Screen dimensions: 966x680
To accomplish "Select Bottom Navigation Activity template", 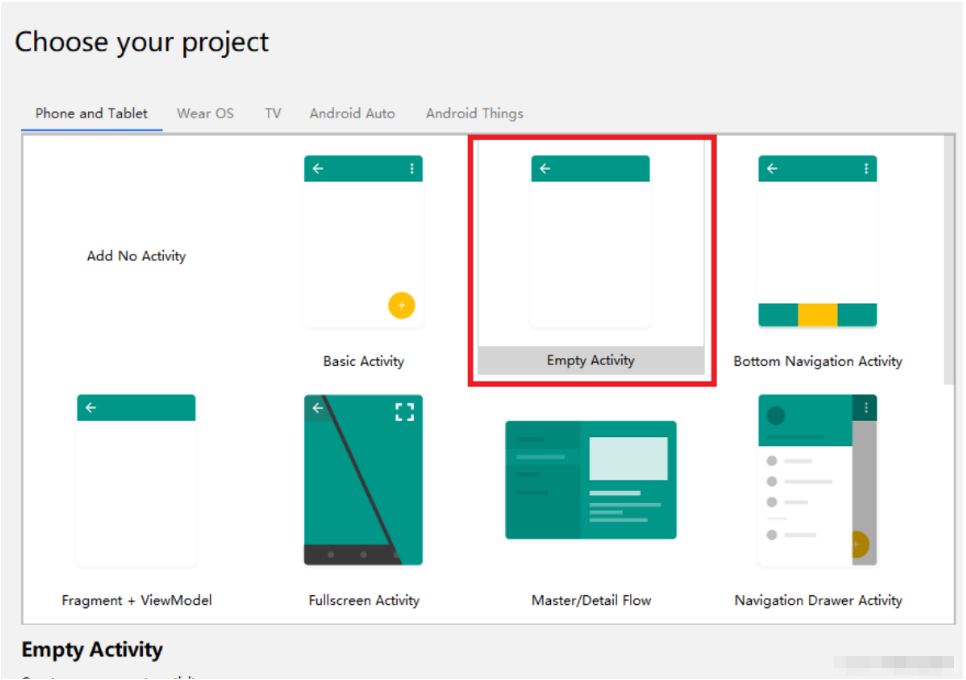I will pos(817,241).
